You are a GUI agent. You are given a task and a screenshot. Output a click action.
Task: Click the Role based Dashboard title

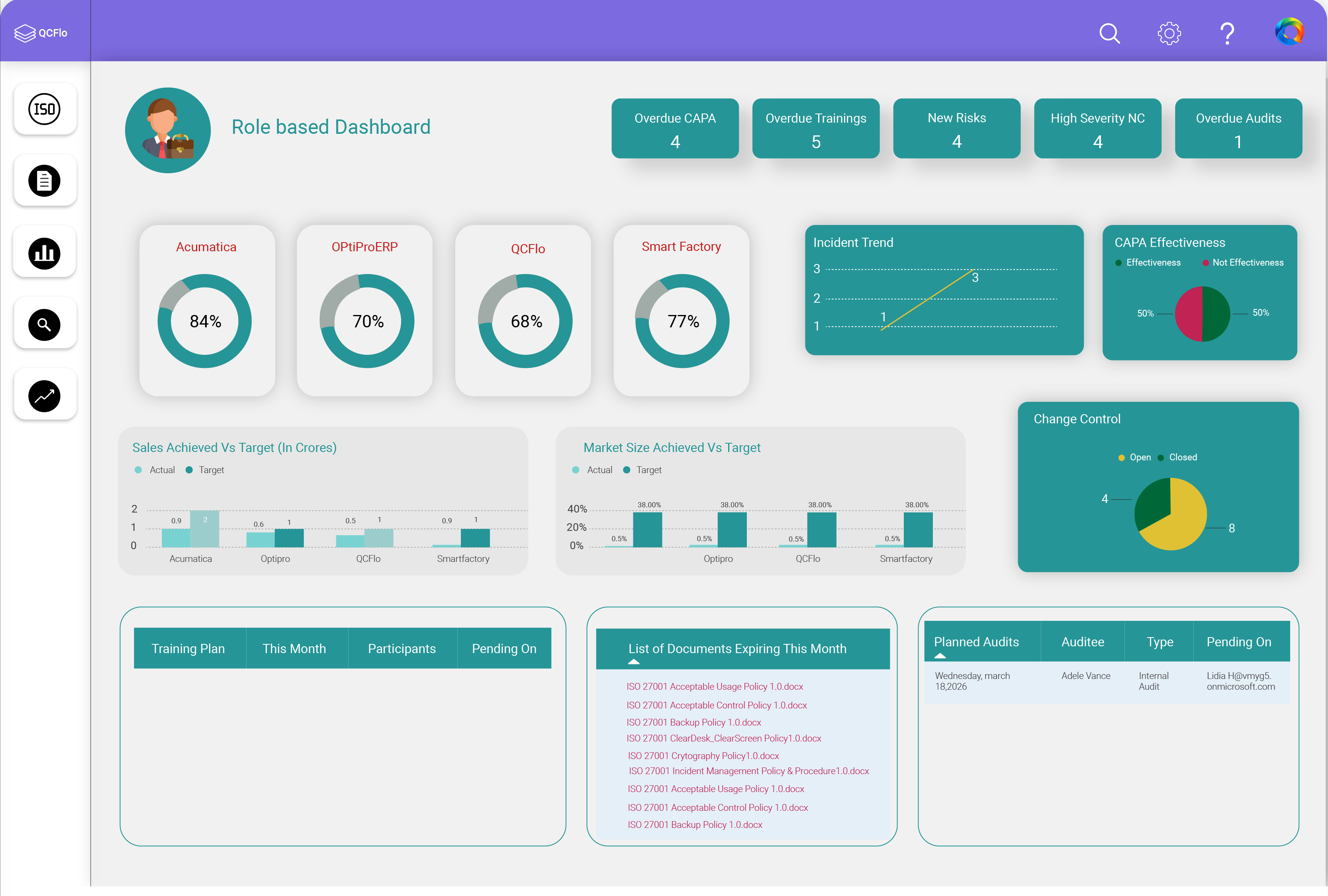[331, 127]
